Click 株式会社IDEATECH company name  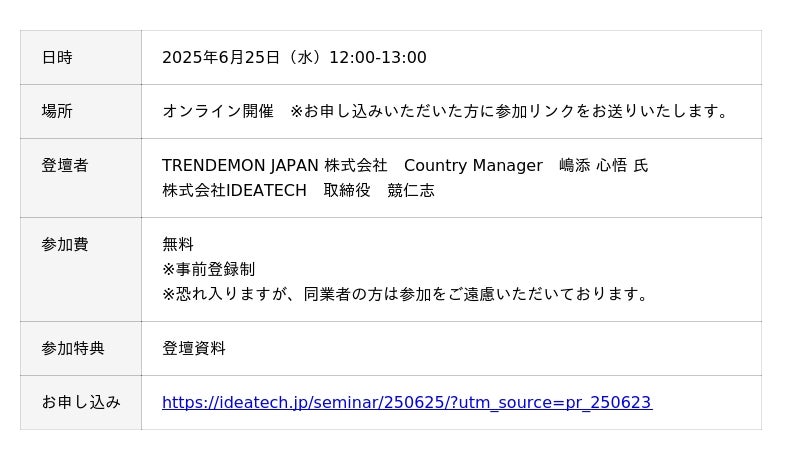pos(234,190)
